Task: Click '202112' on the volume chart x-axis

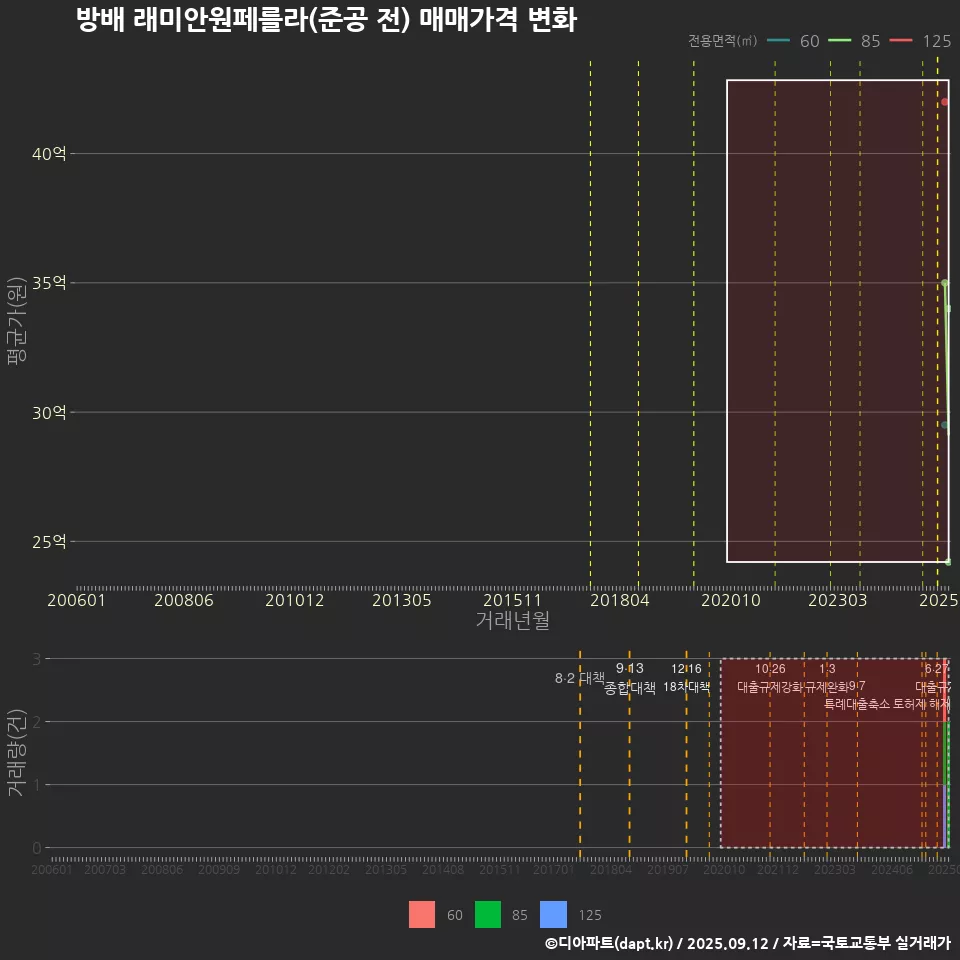Action: [778, 869]
